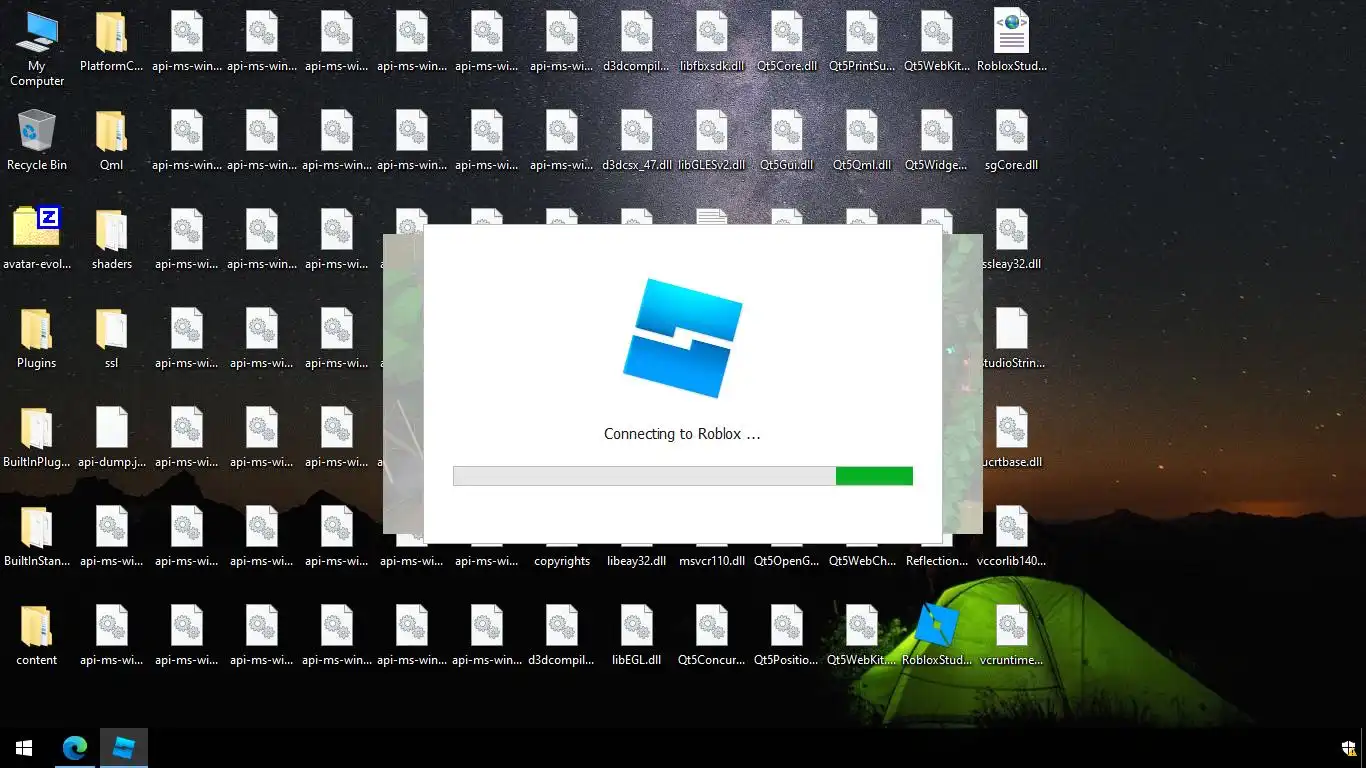Image resolution: width=1366 pixels, height=768 pixels.
Task: Open the Windows Start menu
Action: [24, 748]
